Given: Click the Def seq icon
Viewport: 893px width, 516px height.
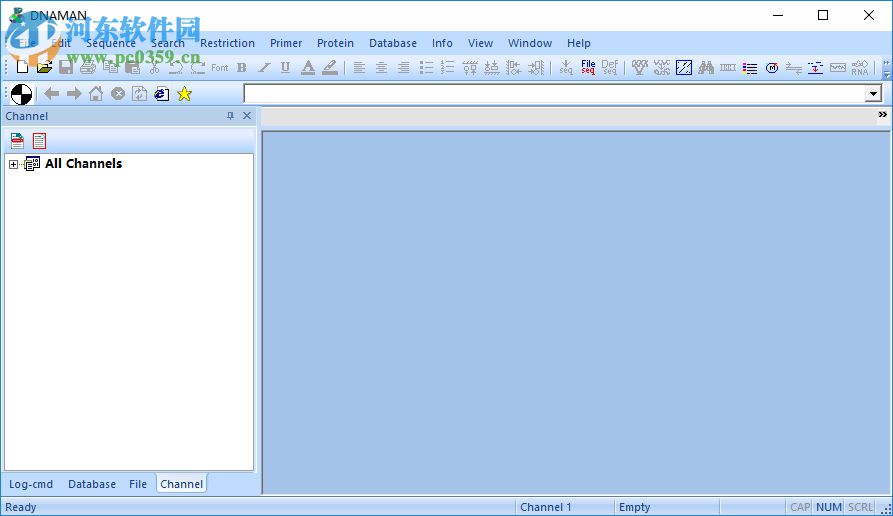Looking at the screenshot, I should pos(609,67).
